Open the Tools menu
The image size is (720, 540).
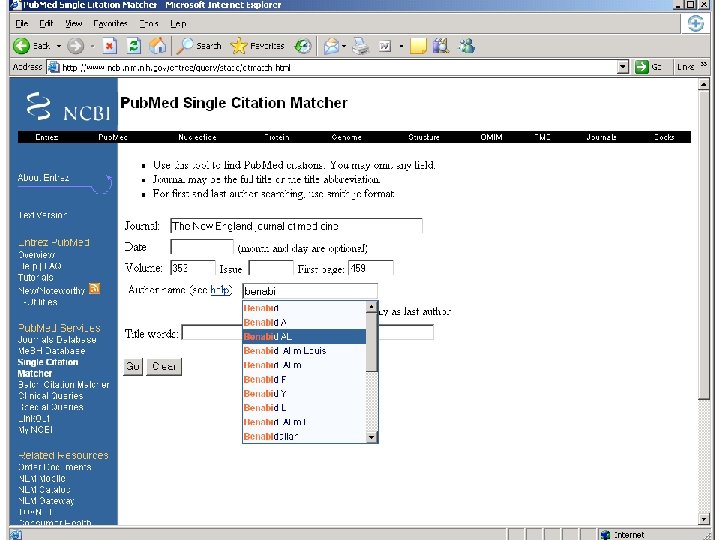[x=149, y=24]
